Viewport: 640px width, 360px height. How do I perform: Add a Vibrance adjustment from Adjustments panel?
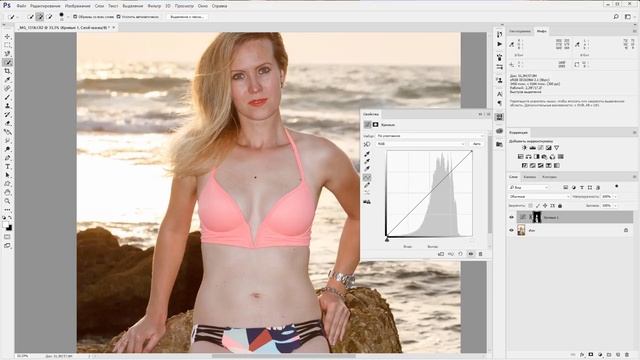[x=556, y=148]
